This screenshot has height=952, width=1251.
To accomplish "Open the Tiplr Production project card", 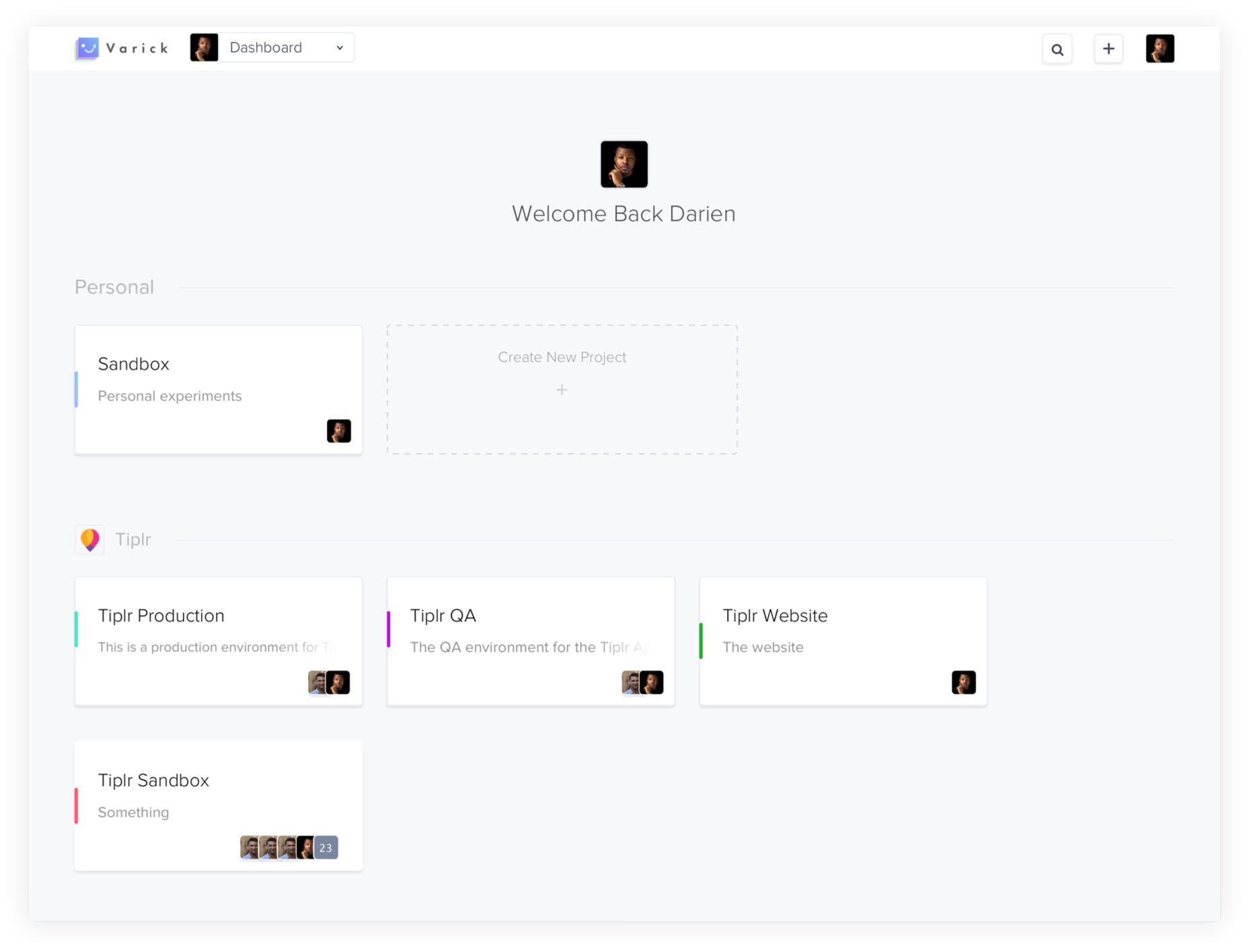I will click(218, 640).
